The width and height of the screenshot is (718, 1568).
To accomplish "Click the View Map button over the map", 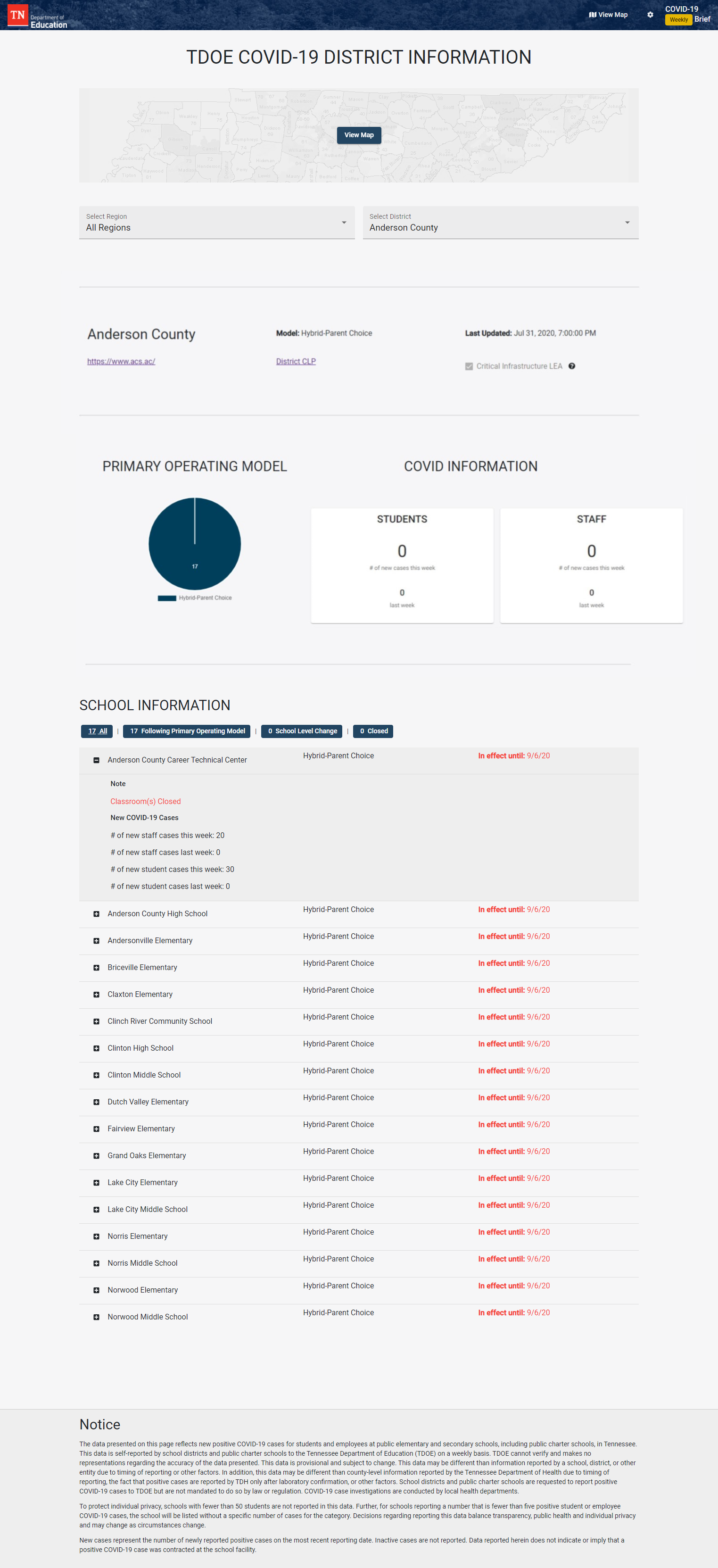I will point(359,135).
